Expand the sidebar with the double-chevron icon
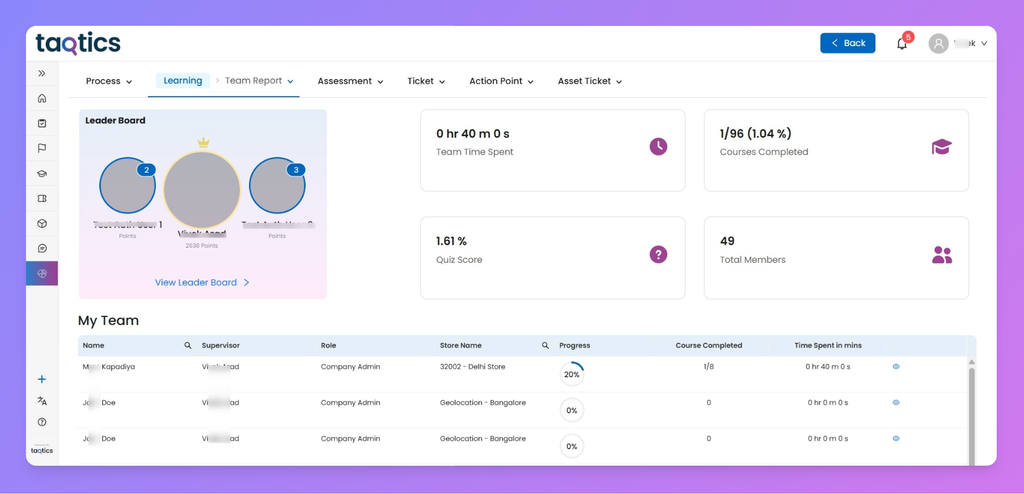Screen dimensions: 1024x494 pos(42,73)
